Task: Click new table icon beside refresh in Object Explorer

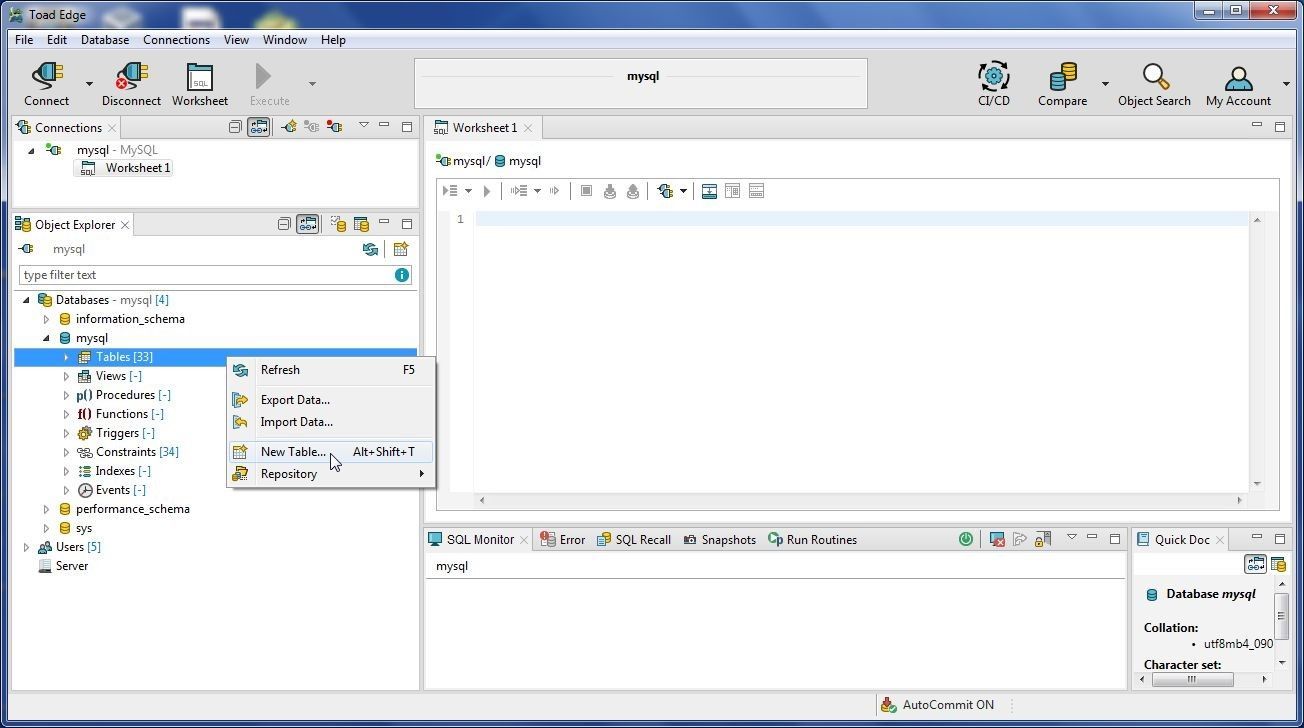Action: pos(400,249)
